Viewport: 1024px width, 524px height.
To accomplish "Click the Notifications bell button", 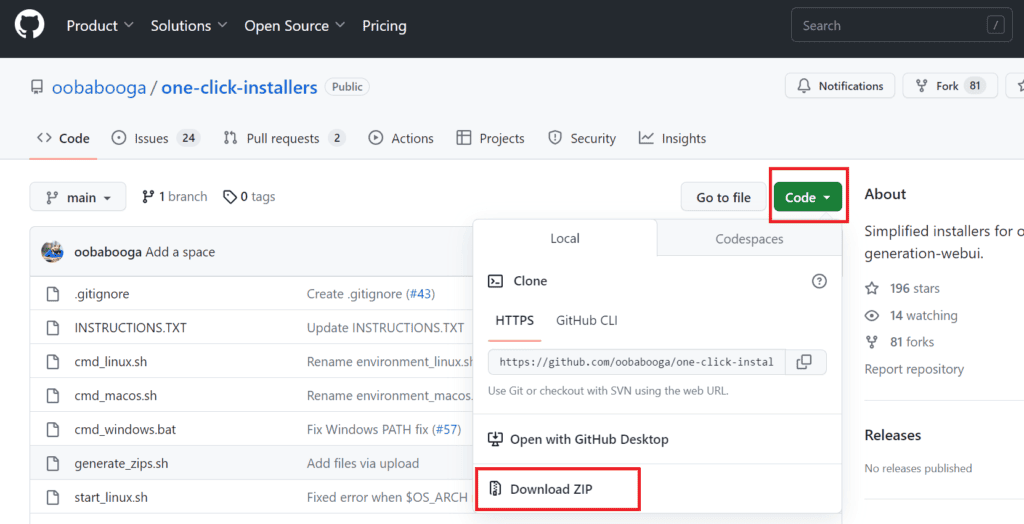I will coord(841,86).
